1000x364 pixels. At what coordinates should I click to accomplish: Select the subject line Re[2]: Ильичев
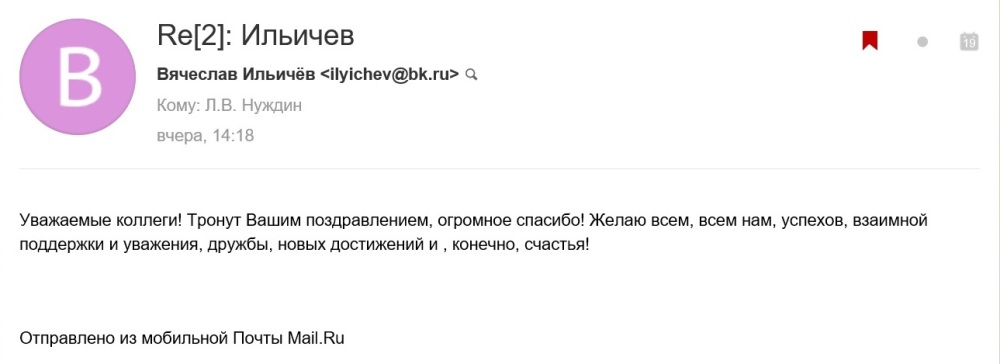255,36
